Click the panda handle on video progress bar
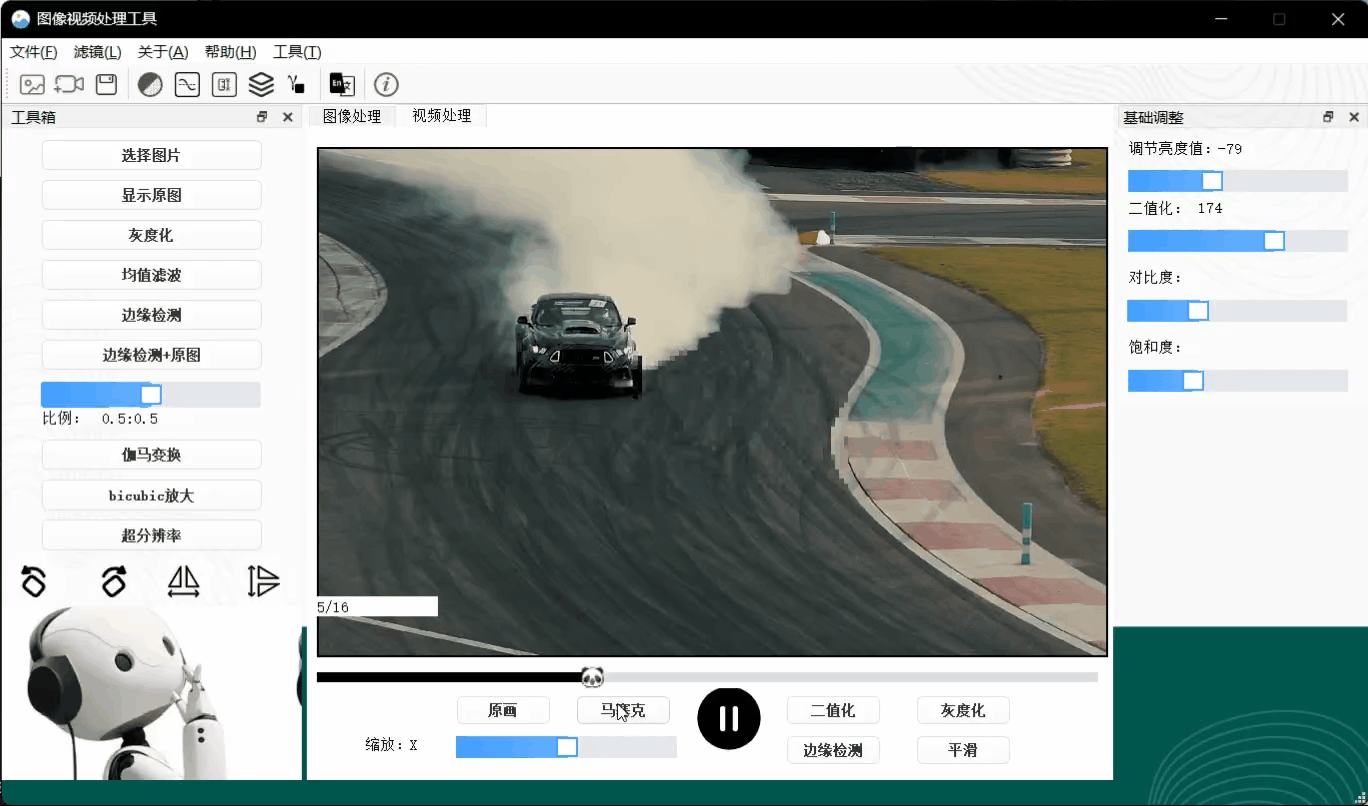This screenshot has height=806, width=1368. coord(592,677)
